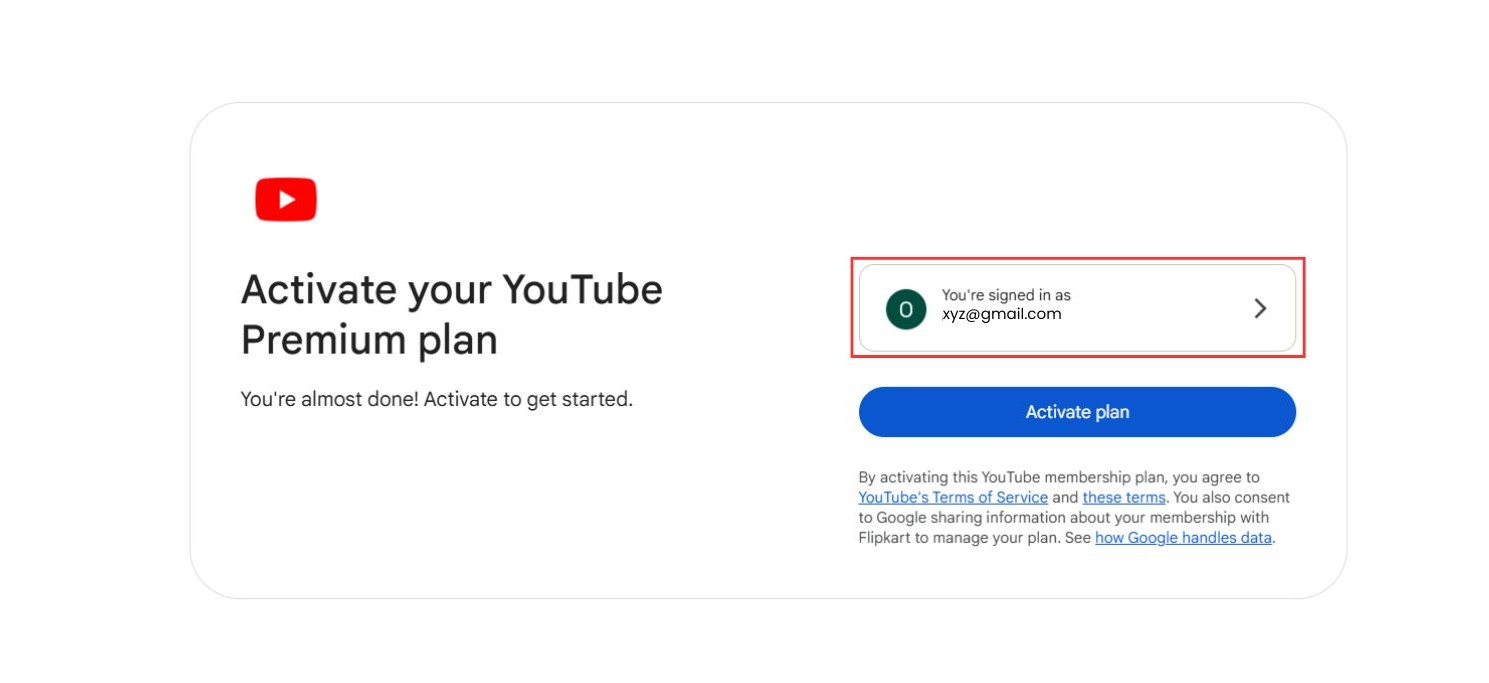Click the "Premium plan" heading line

(x=369, y=340)
